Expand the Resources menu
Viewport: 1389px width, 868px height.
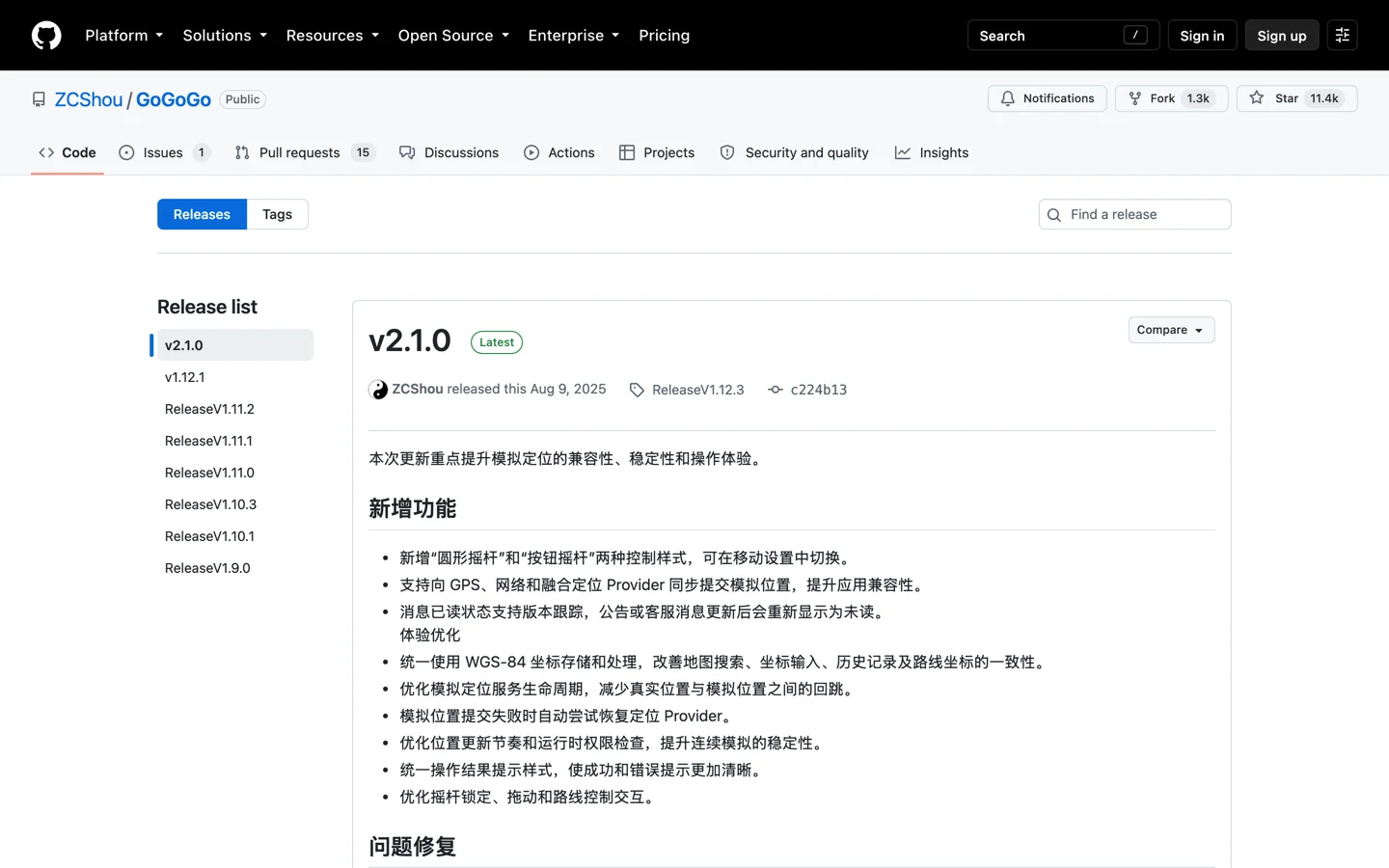click(x=333, y=36)
